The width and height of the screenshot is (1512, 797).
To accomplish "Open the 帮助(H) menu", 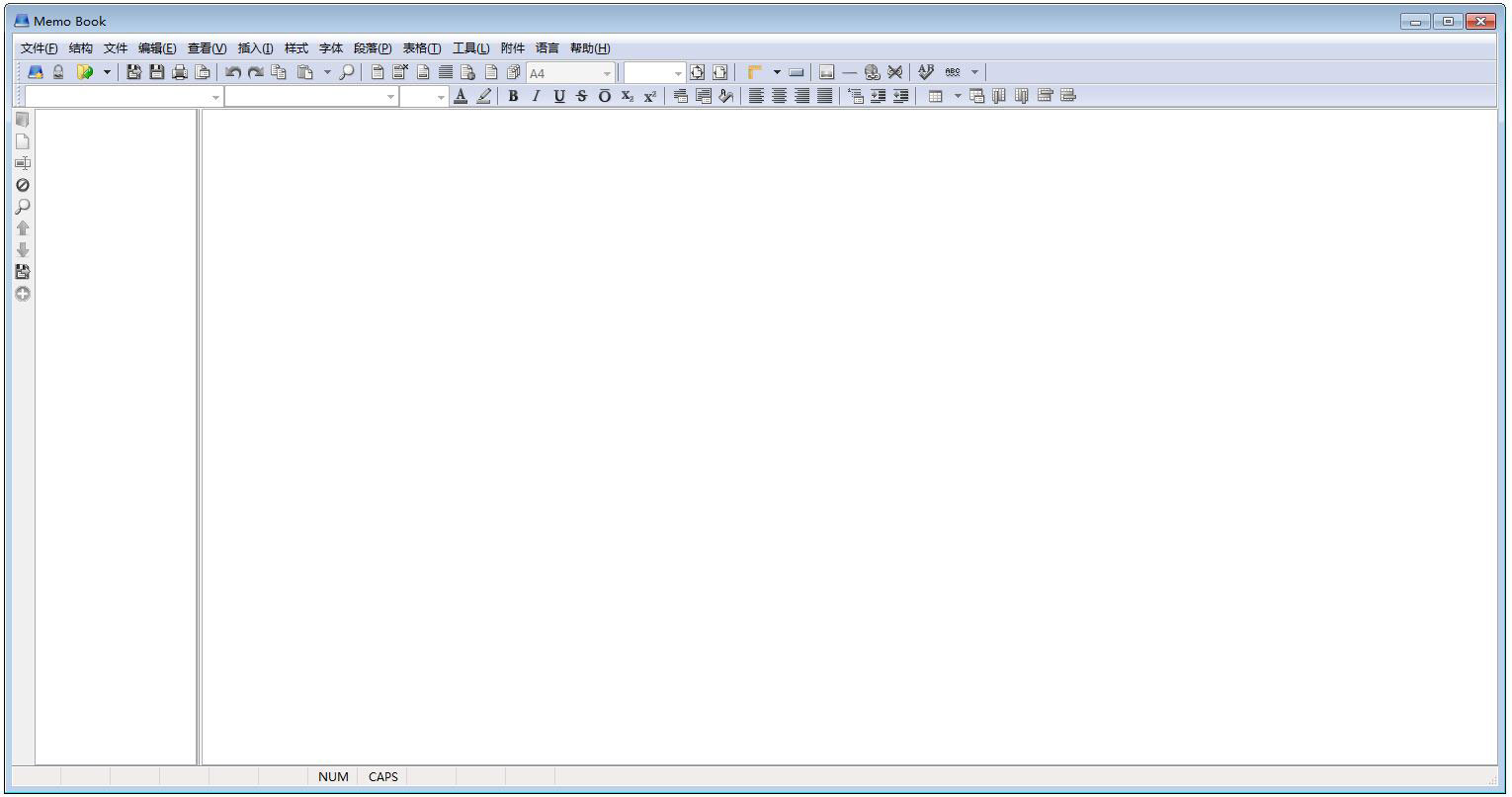I will click(590, 48).
